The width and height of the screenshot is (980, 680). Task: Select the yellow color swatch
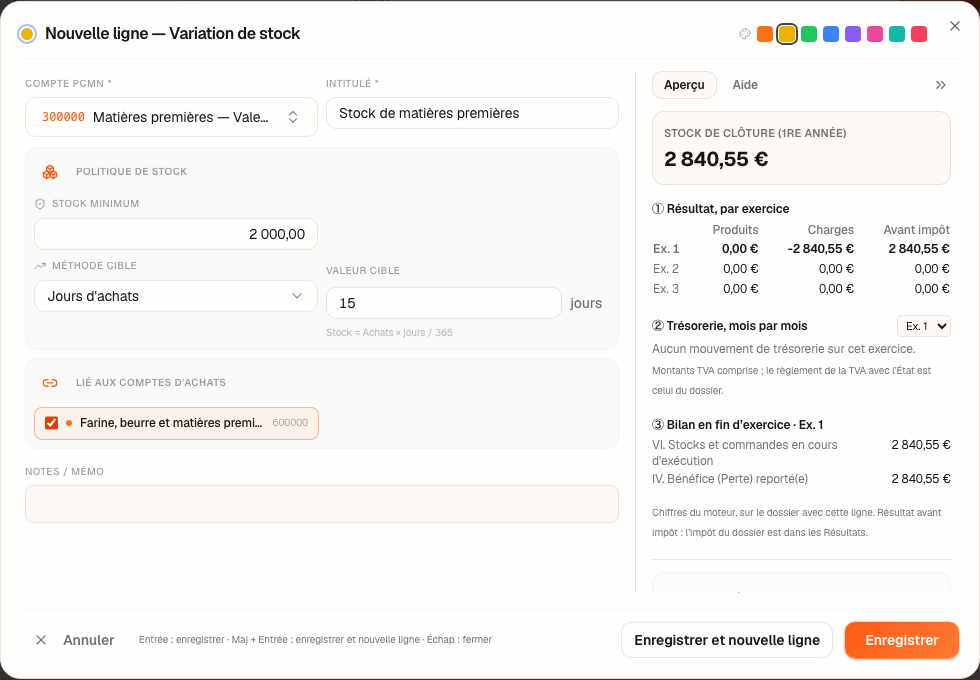[787, 34]
